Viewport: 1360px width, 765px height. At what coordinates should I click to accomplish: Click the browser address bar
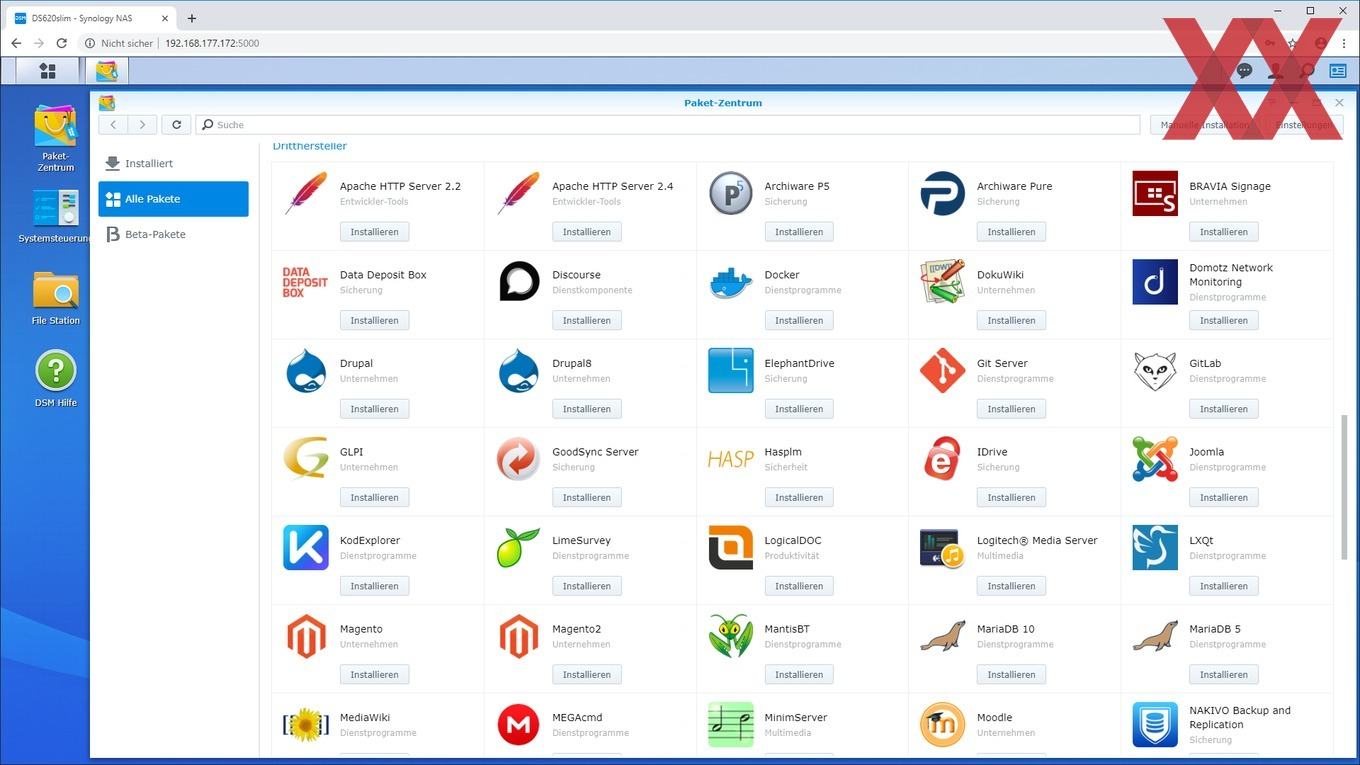(660, 43)
